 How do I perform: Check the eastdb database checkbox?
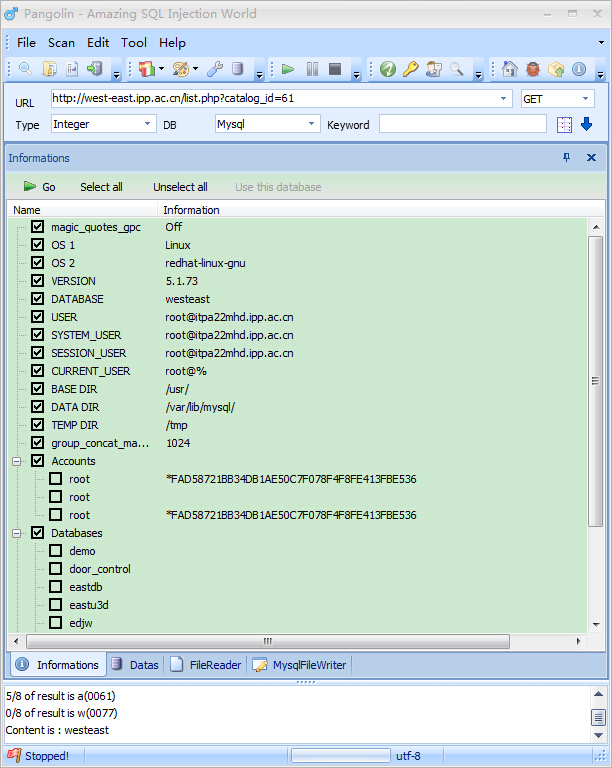tap(56, 587)
